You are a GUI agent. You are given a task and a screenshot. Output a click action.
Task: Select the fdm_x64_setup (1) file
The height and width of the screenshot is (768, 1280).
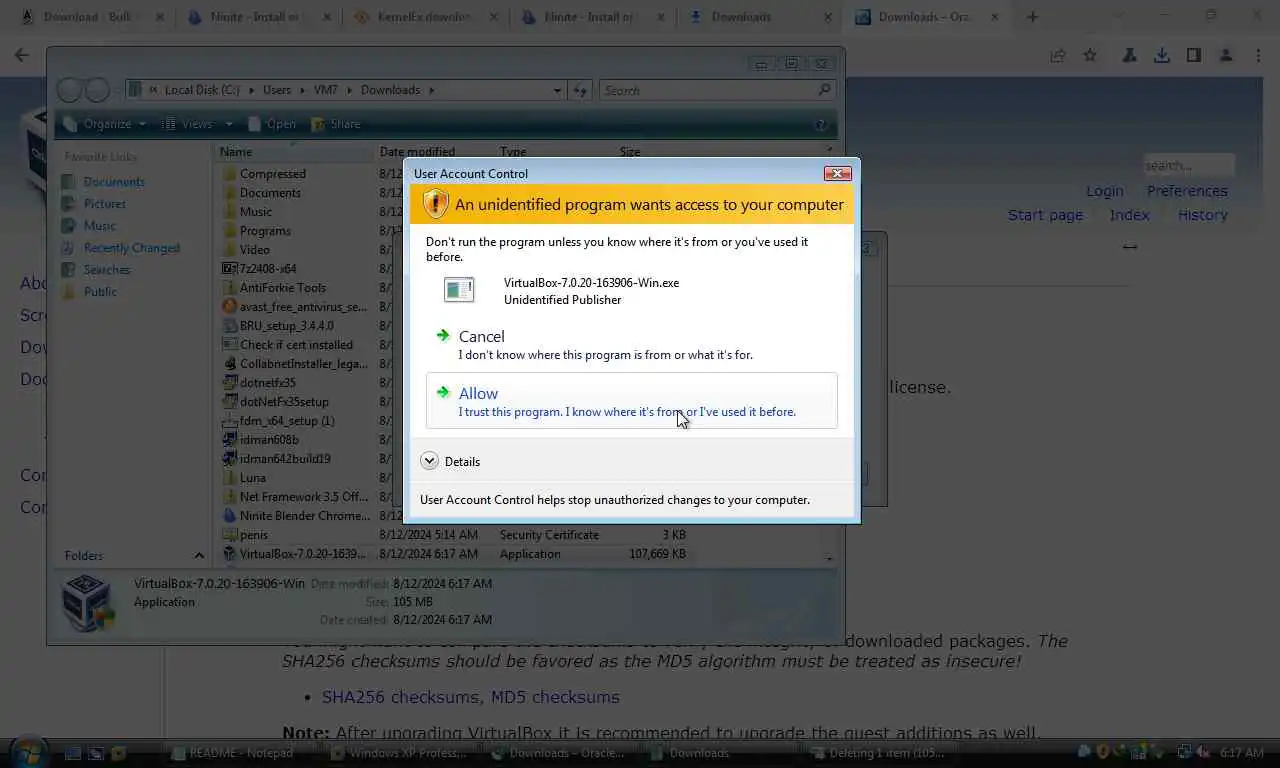[x=279, y=421]
